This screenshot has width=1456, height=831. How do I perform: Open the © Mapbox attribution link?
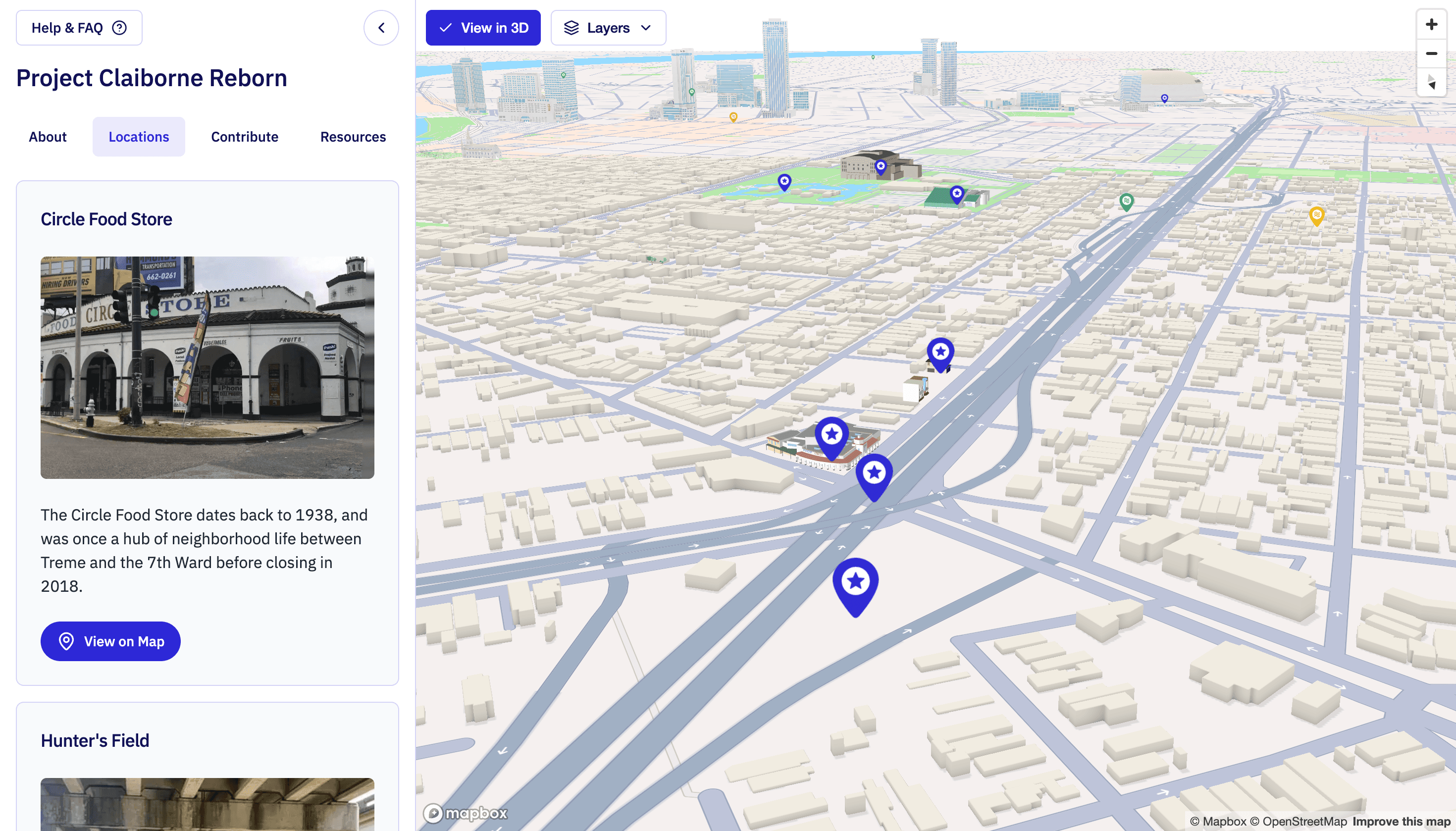1218,821
